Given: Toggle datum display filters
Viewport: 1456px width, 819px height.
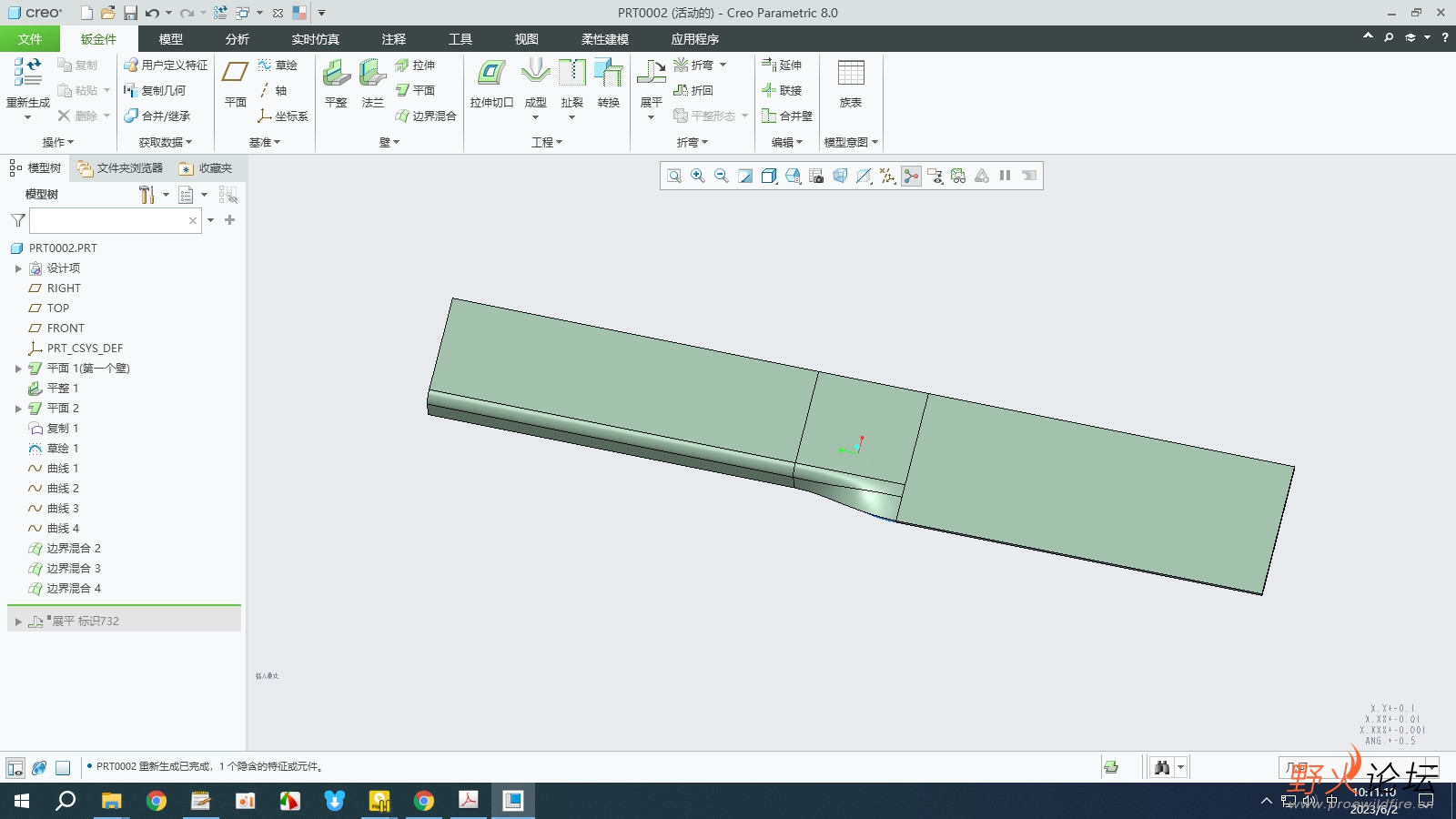Looking at the screenshot, I should [x=887, y=176].
